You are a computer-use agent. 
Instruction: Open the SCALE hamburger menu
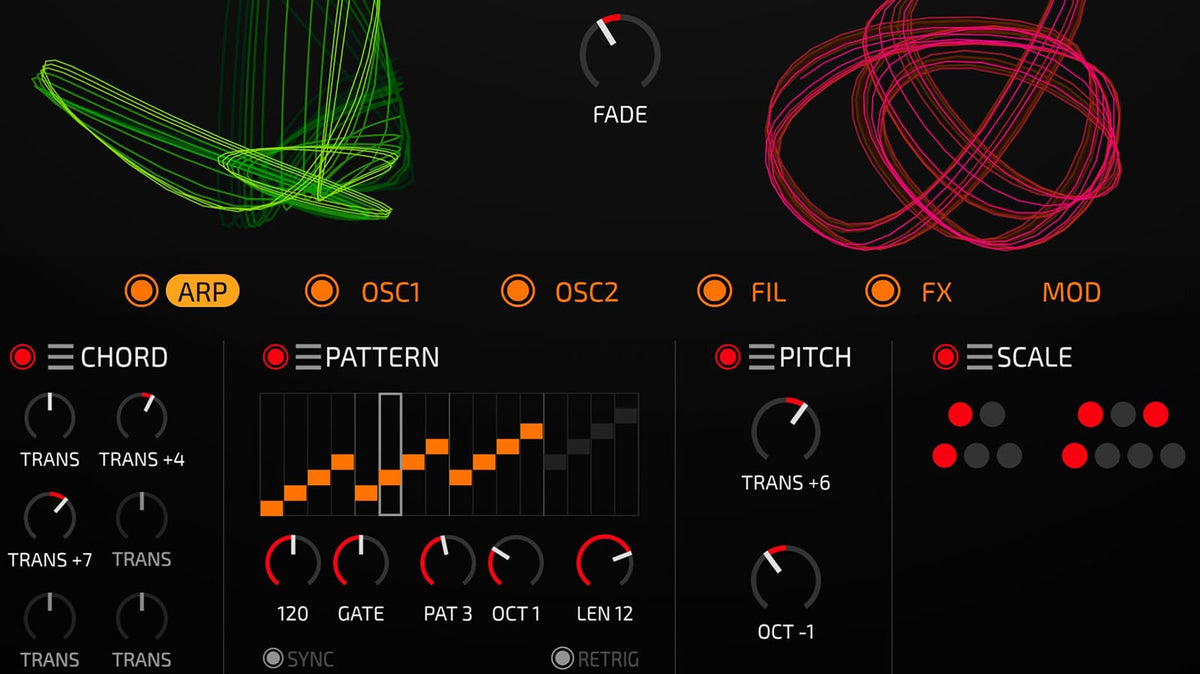click(x=979, y=357)
